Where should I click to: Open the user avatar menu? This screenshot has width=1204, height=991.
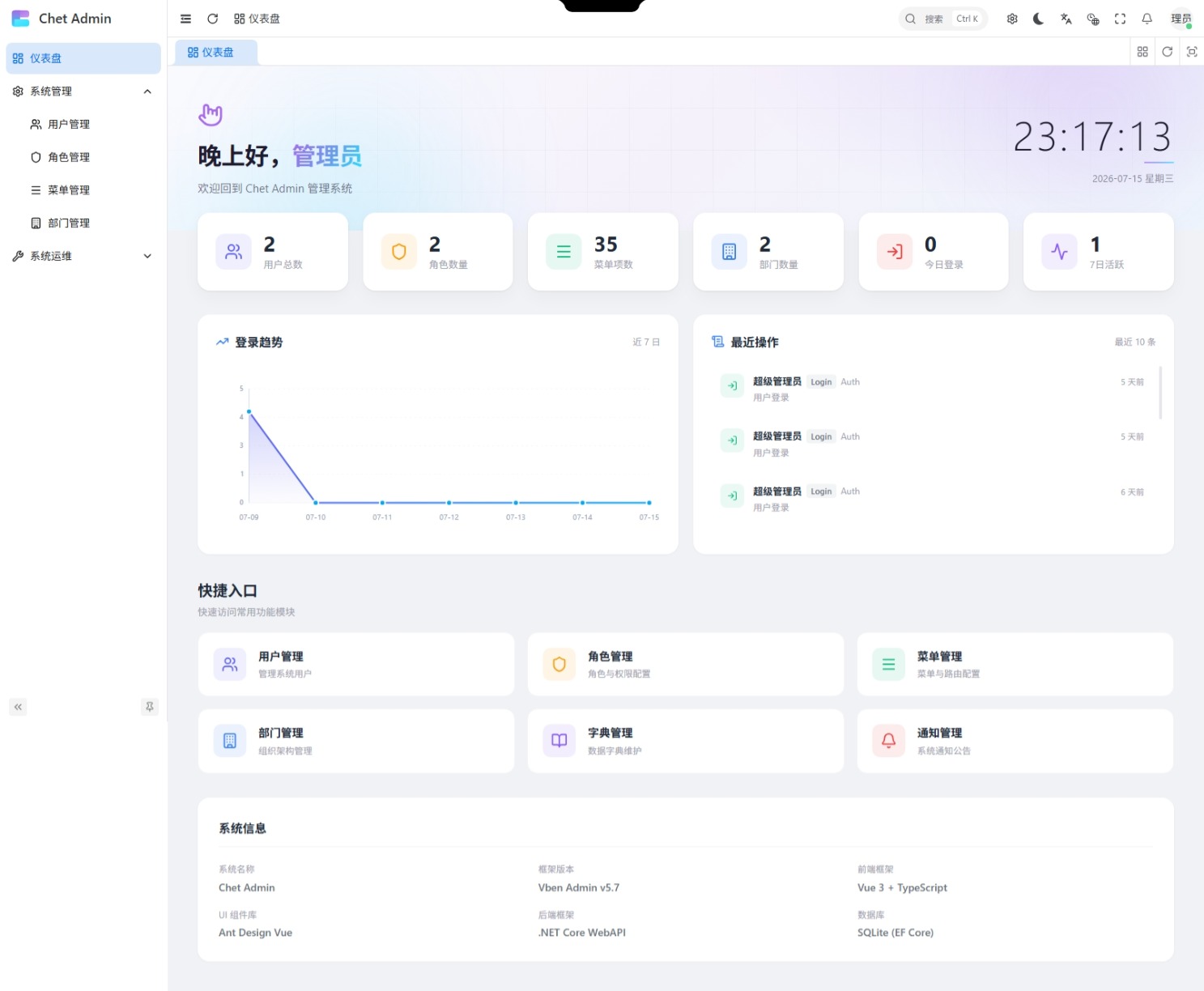[x=1181, y=19]
